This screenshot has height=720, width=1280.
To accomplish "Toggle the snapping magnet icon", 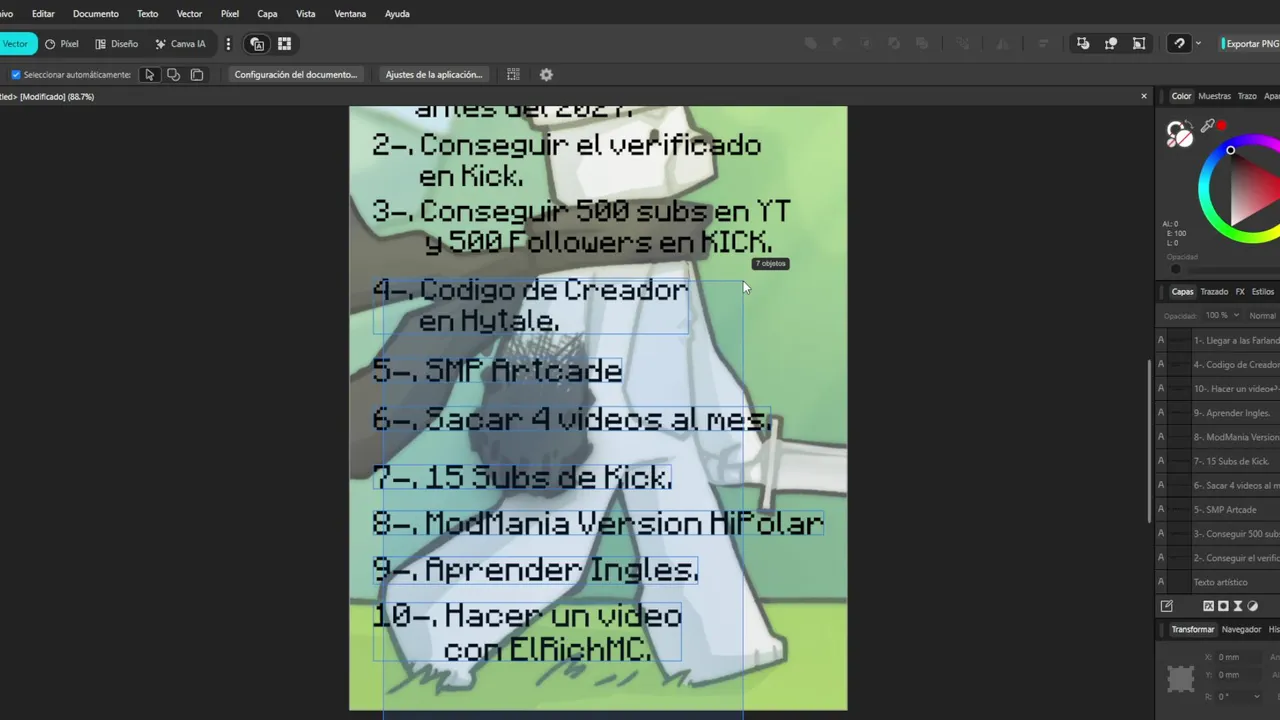I will (1180, 44).
